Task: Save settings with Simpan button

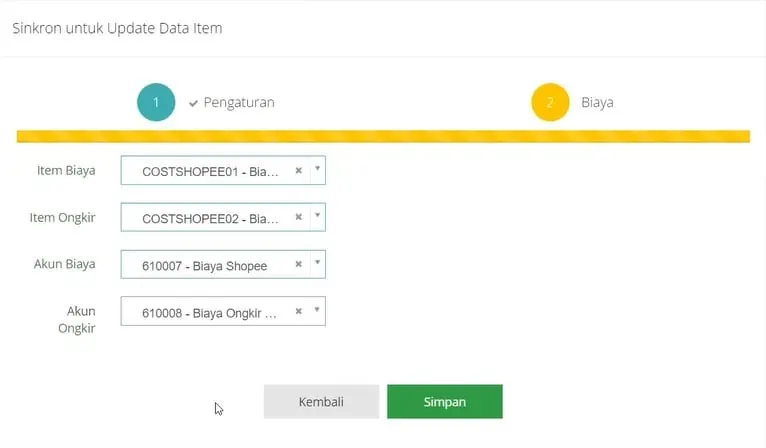Action: tap(445, 402)
